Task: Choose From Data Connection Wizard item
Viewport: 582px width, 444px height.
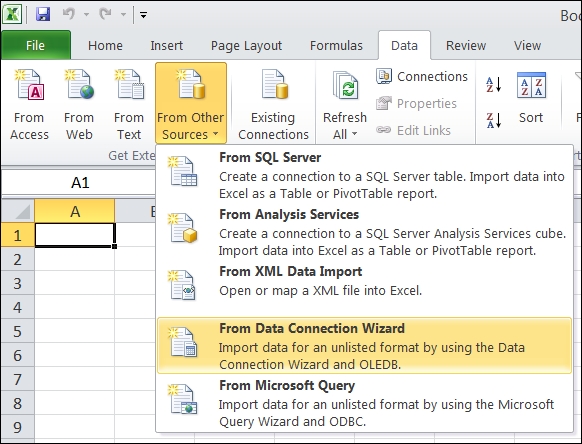Action: pyautogui.click(x=364, y=345)
